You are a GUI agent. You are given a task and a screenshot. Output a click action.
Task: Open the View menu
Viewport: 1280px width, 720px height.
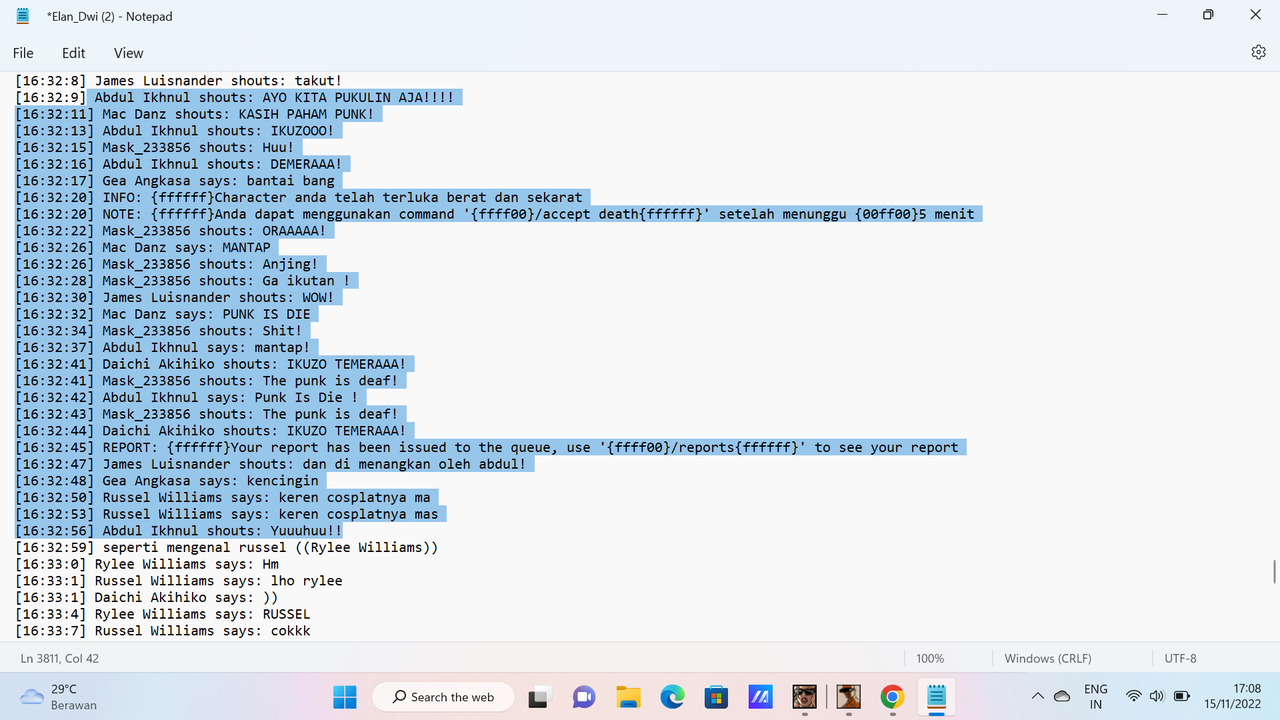coord(128,53)
